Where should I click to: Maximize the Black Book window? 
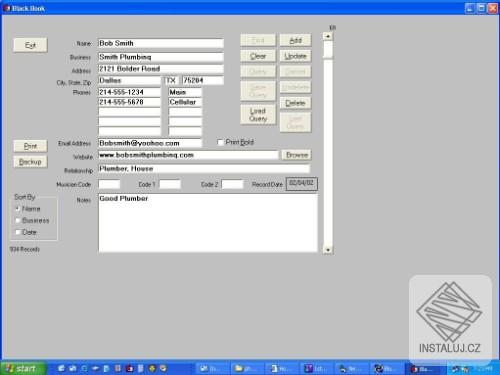click(x=481, y=8)
